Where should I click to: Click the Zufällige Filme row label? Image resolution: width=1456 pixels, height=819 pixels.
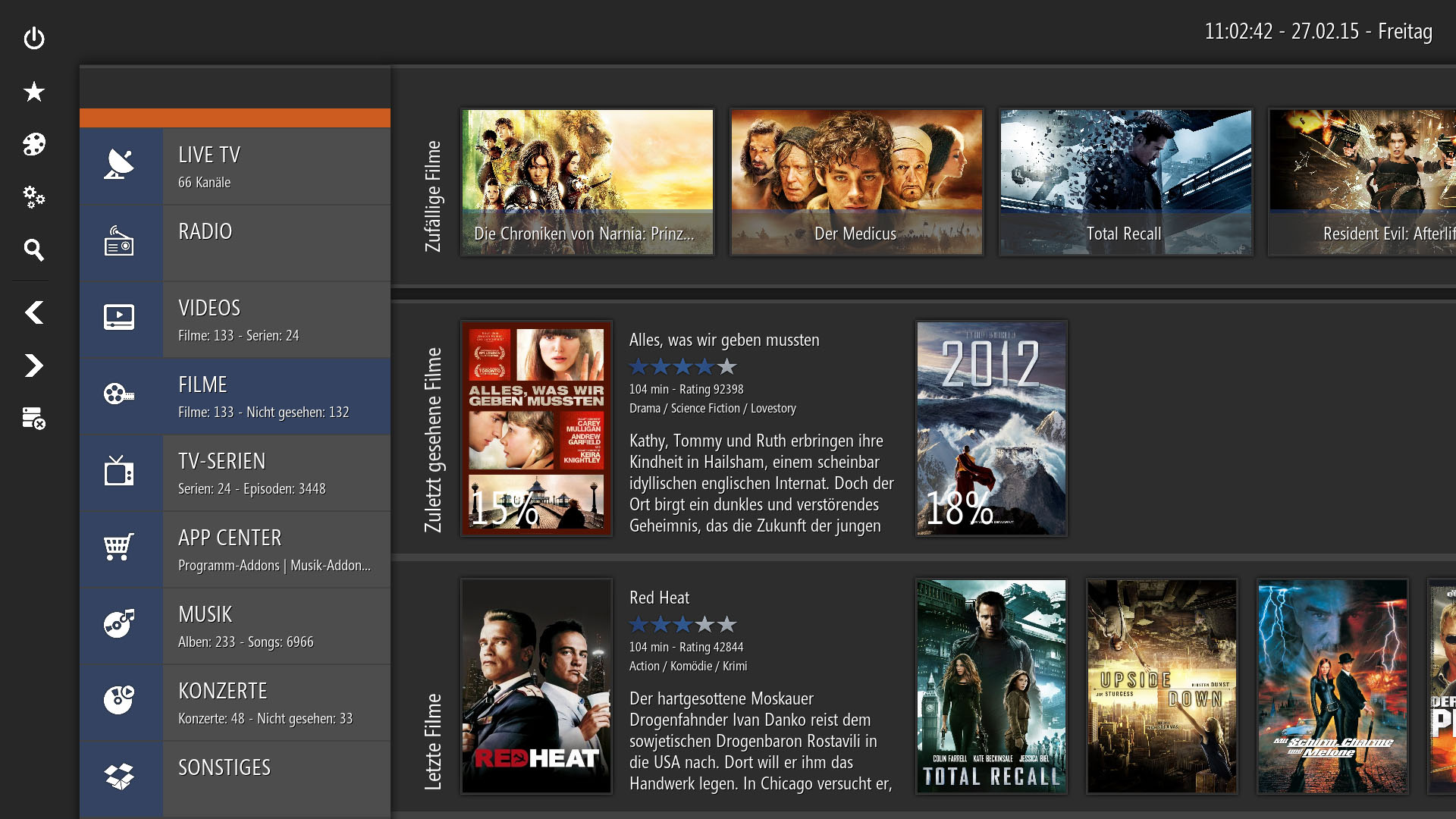(x=432, y=196)
